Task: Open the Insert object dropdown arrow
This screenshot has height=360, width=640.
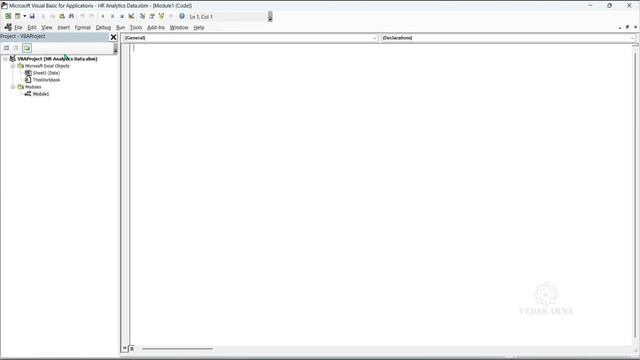Action: pyautogui.click(x=24, y=16)
